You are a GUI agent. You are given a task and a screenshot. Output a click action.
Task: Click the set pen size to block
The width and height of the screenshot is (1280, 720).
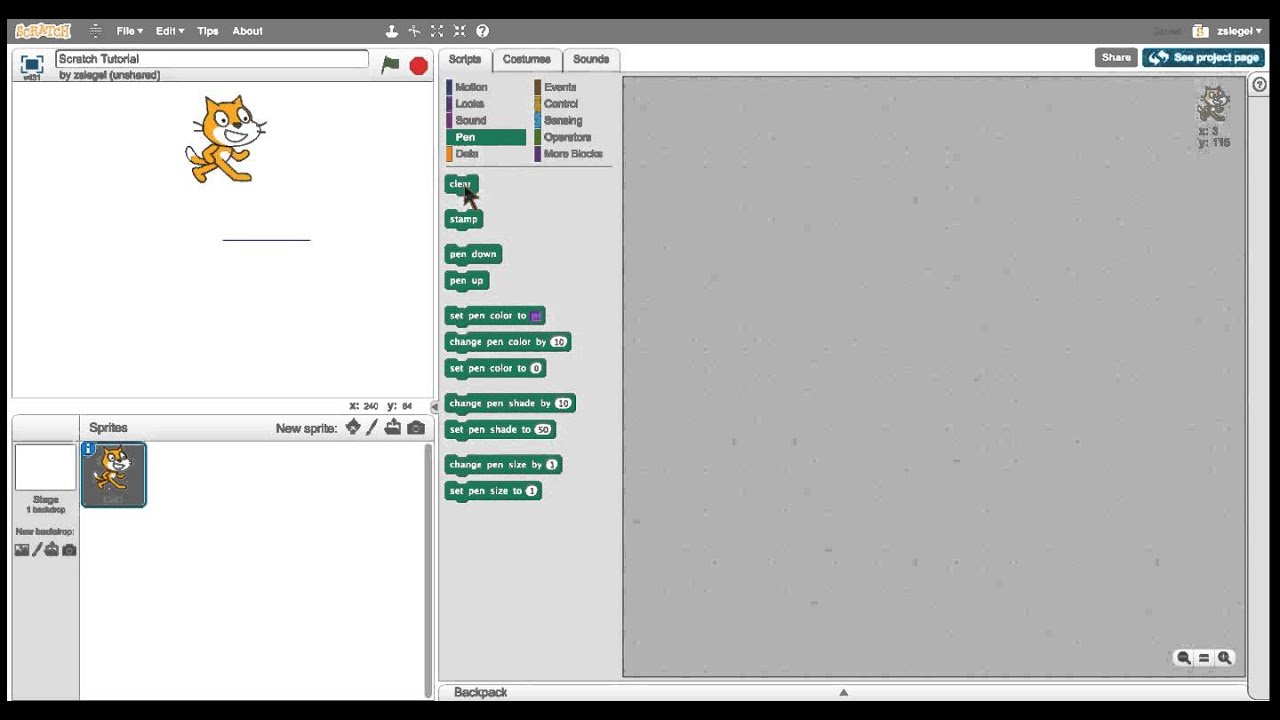[x=493, y=491]
